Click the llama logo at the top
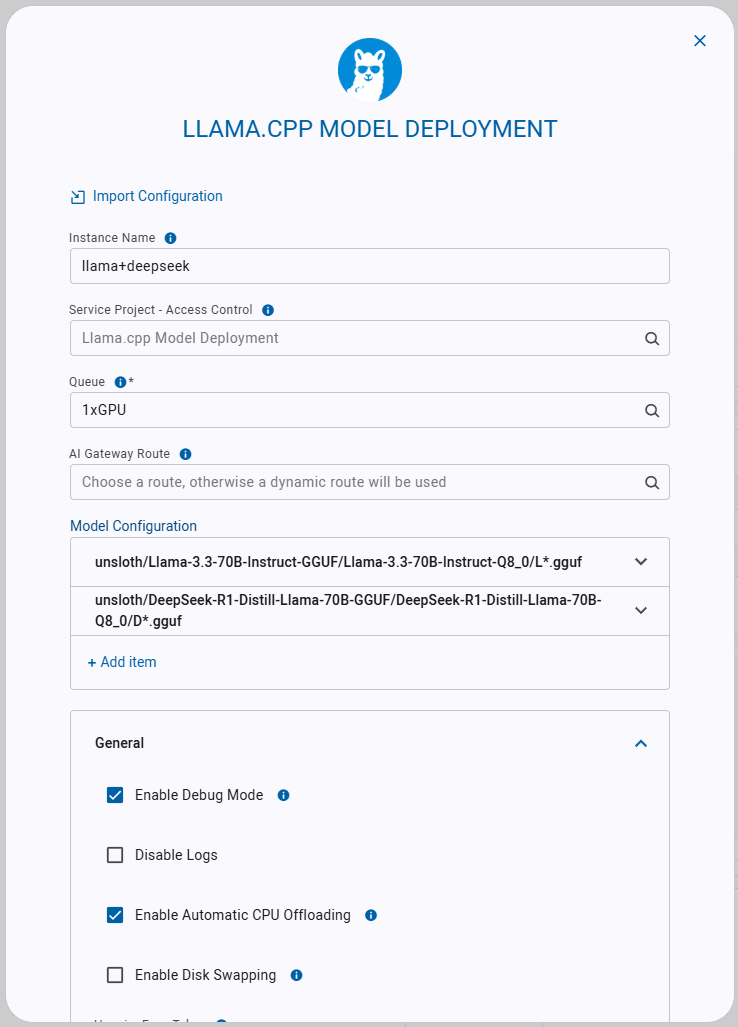The width and height of the screenshot is (738, 1027). 369,70
